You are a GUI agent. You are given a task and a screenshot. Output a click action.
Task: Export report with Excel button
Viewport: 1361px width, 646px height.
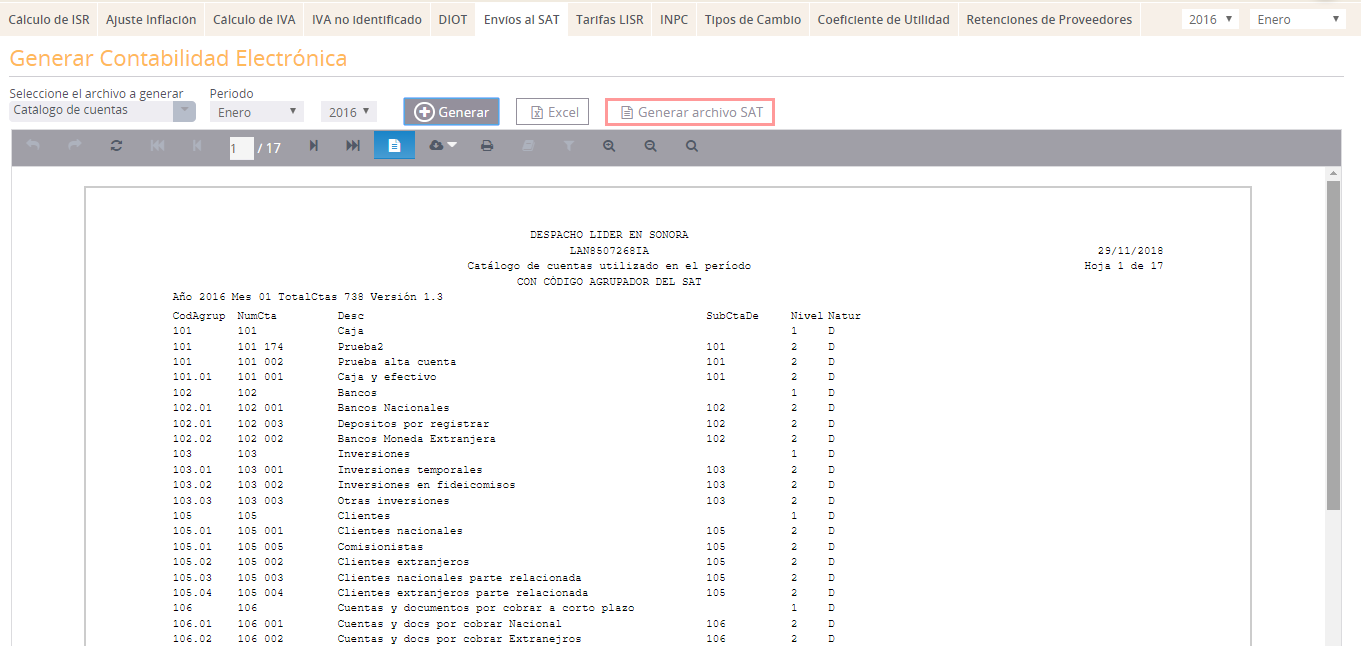(553, 112)
